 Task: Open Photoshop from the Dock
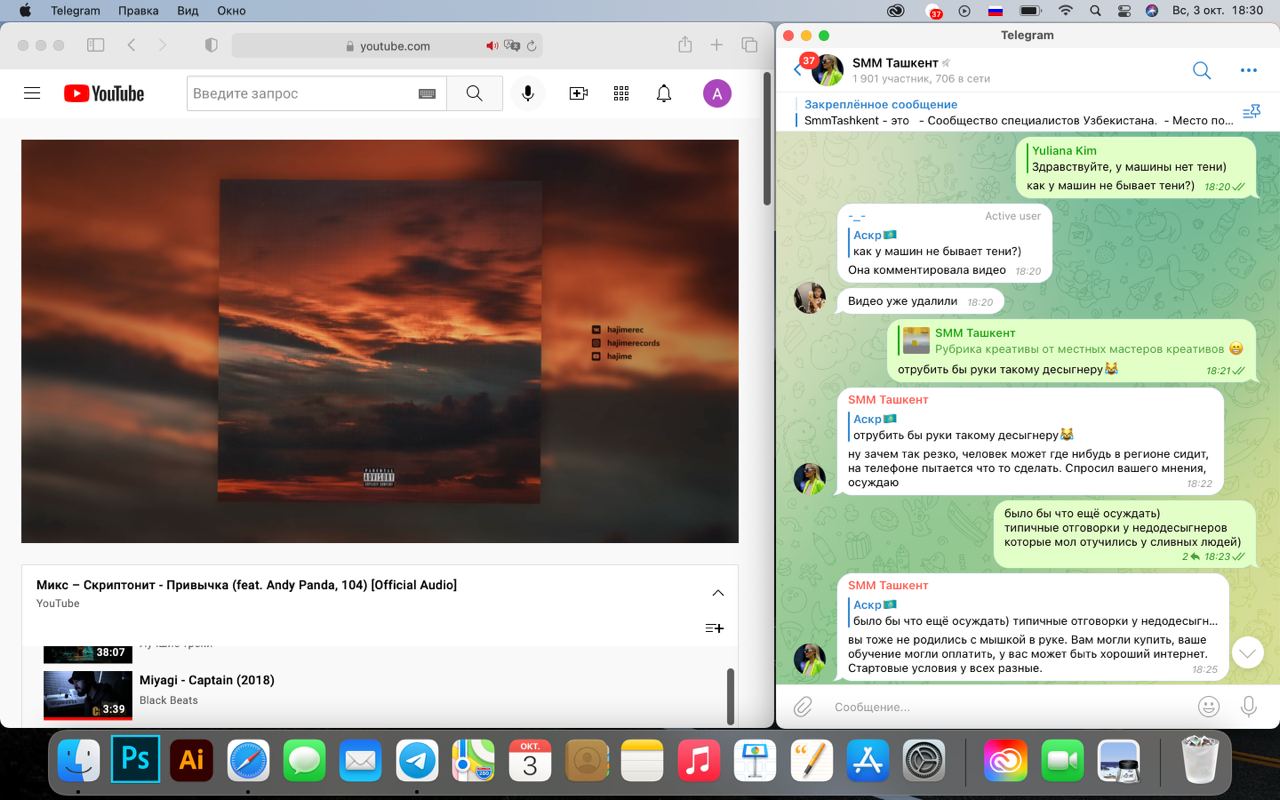(135, 760)
